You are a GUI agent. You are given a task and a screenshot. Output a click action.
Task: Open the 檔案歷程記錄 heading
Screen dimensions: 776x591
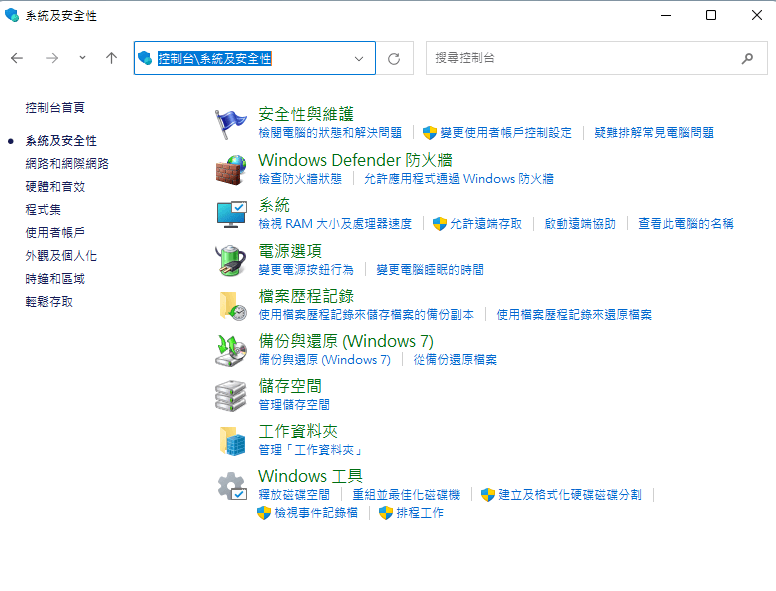(x=306, y=296)
